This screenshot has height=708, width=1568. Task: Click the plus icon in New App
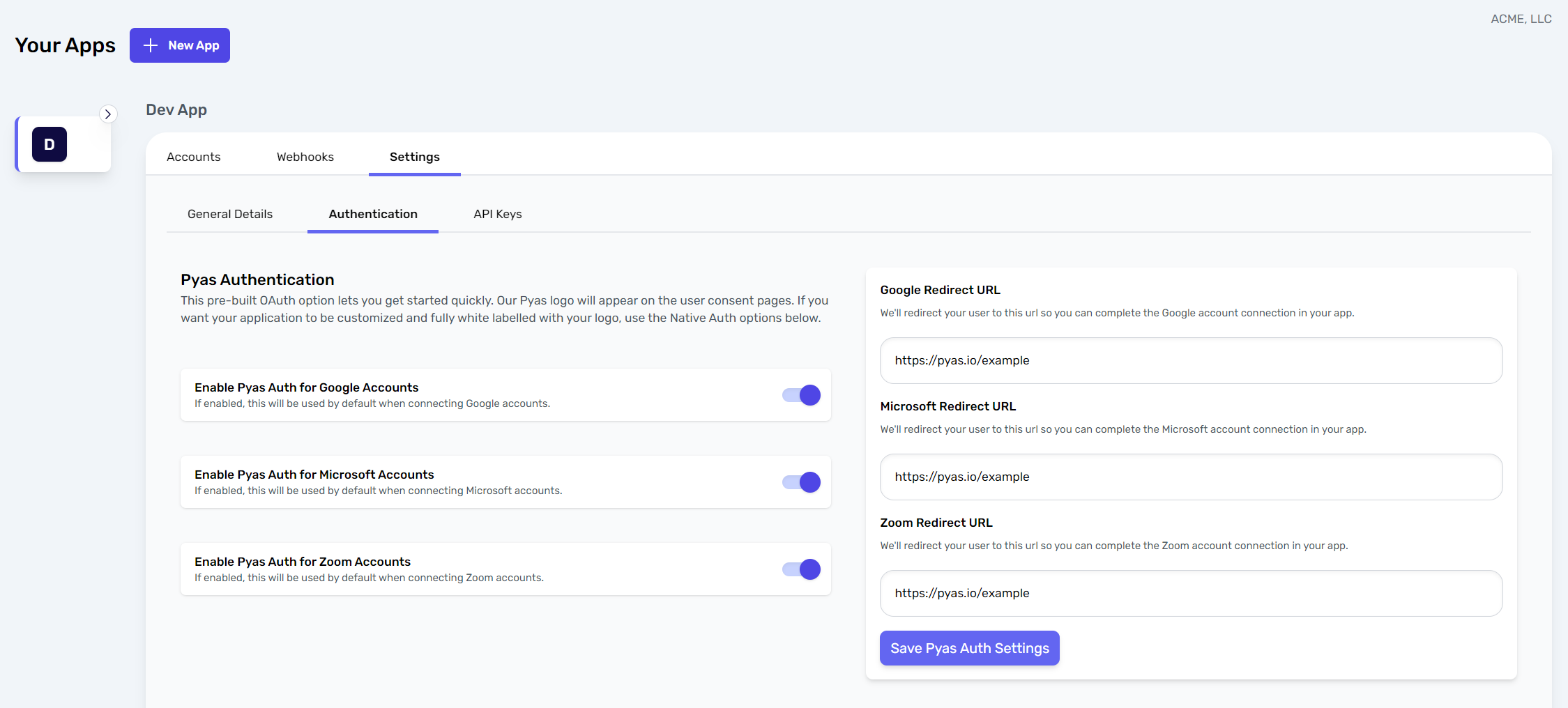150,45
